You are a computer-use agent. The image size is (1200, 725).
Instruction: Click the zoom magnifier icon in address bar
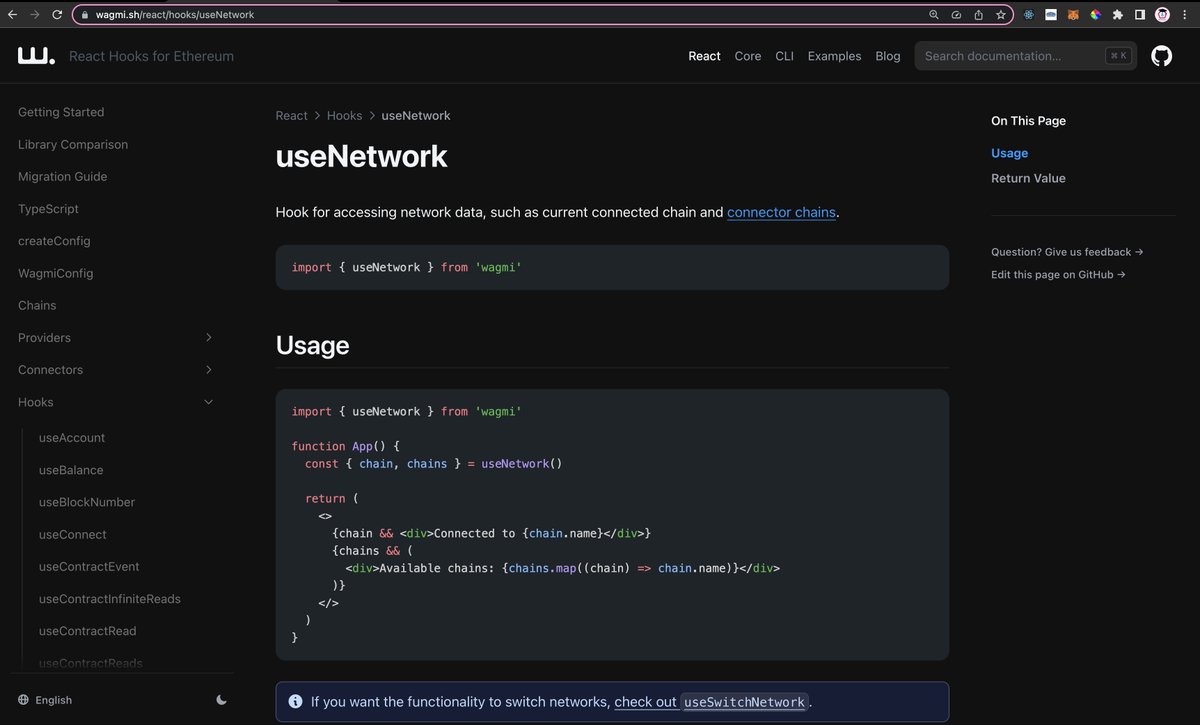(934, 15)
